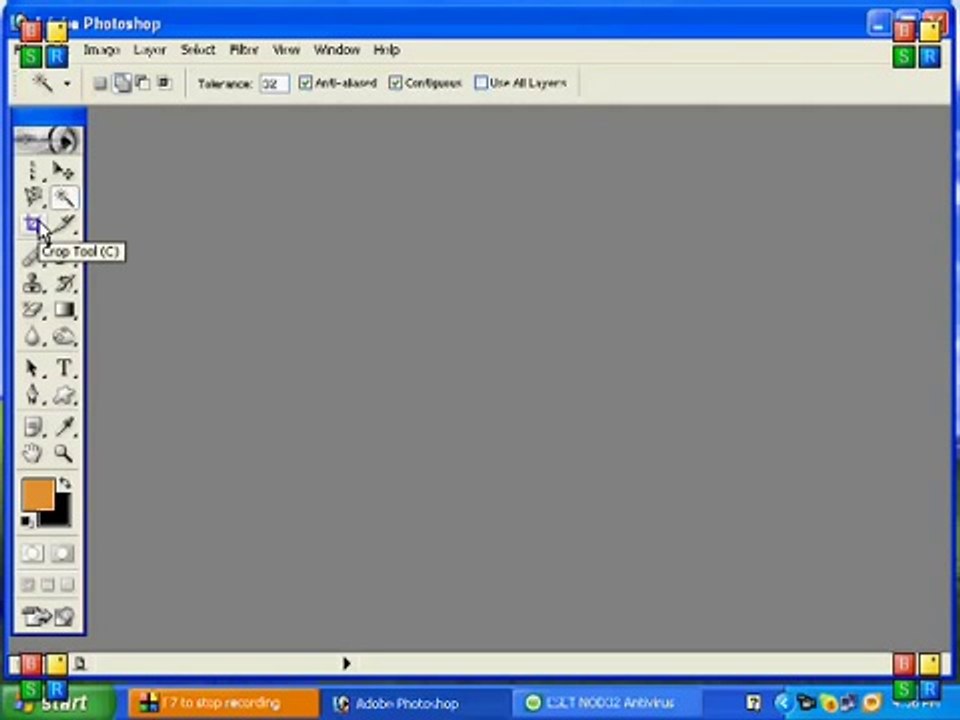Select the Magic Wand tool in toolbox
Screen dimensions: 960x720
point(64,197)
